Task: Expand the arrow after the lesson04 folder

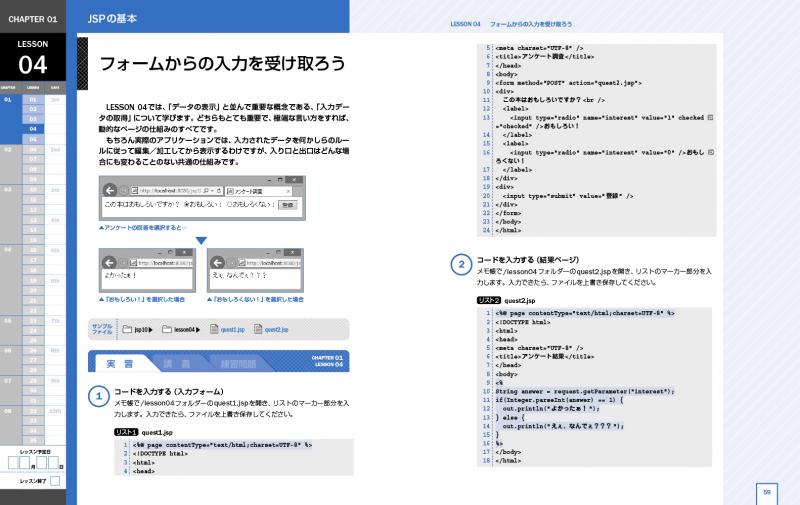Action: 198,330
